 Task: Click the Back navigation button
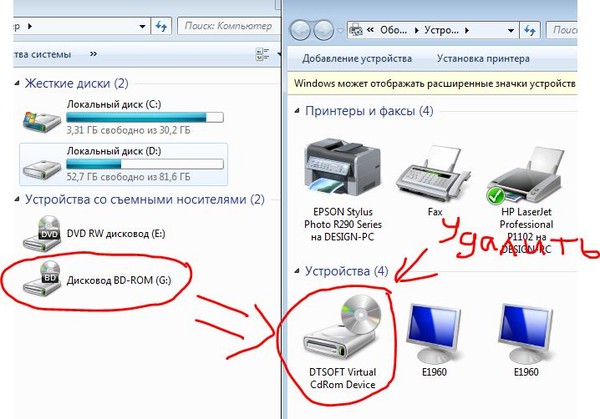pos(300,30)
